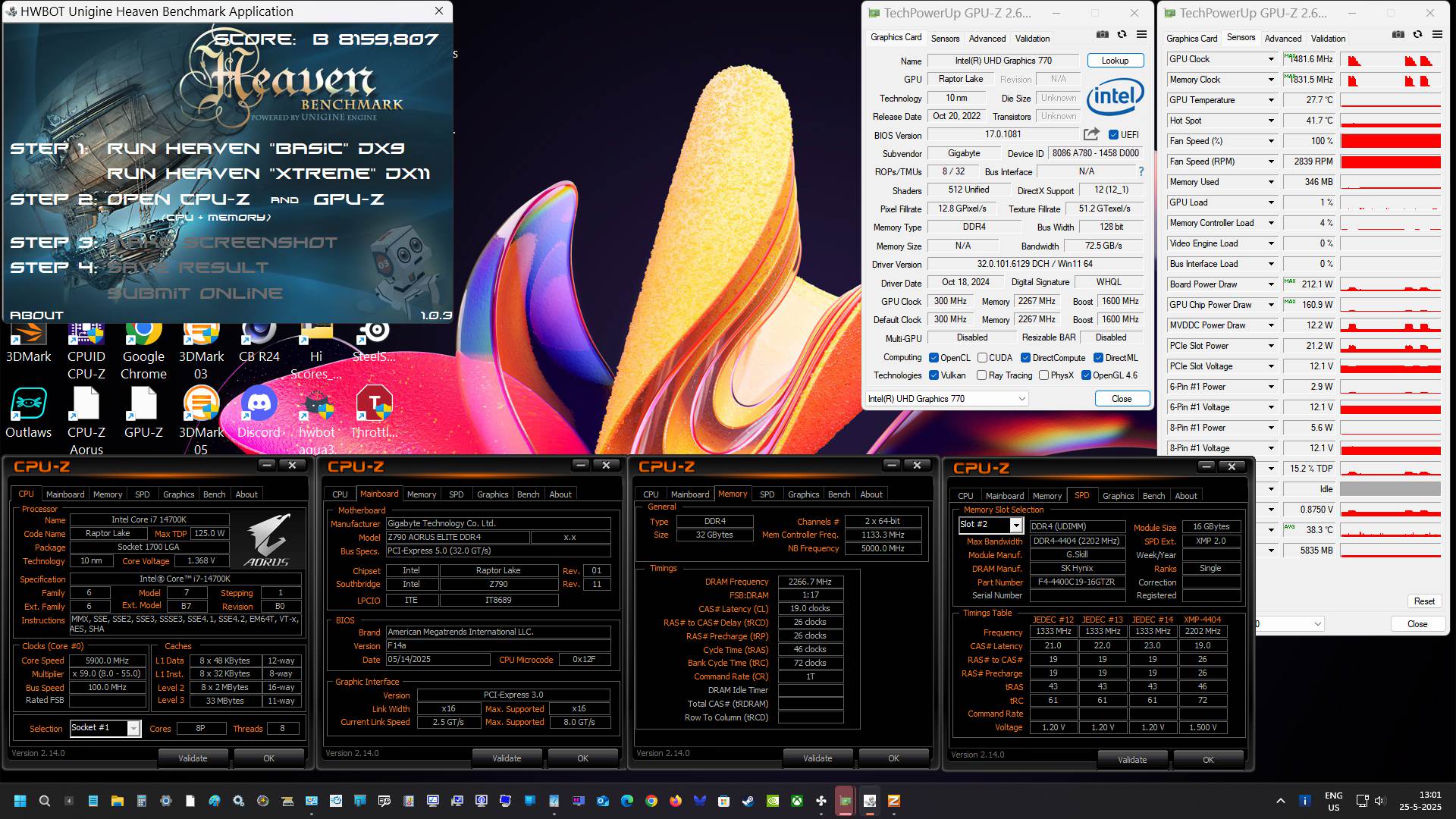Image resolution: width=1456 pixels, height=819 pixels.
Task: Open the 3DMark desktop shortcut
Action: click(29, 343)
